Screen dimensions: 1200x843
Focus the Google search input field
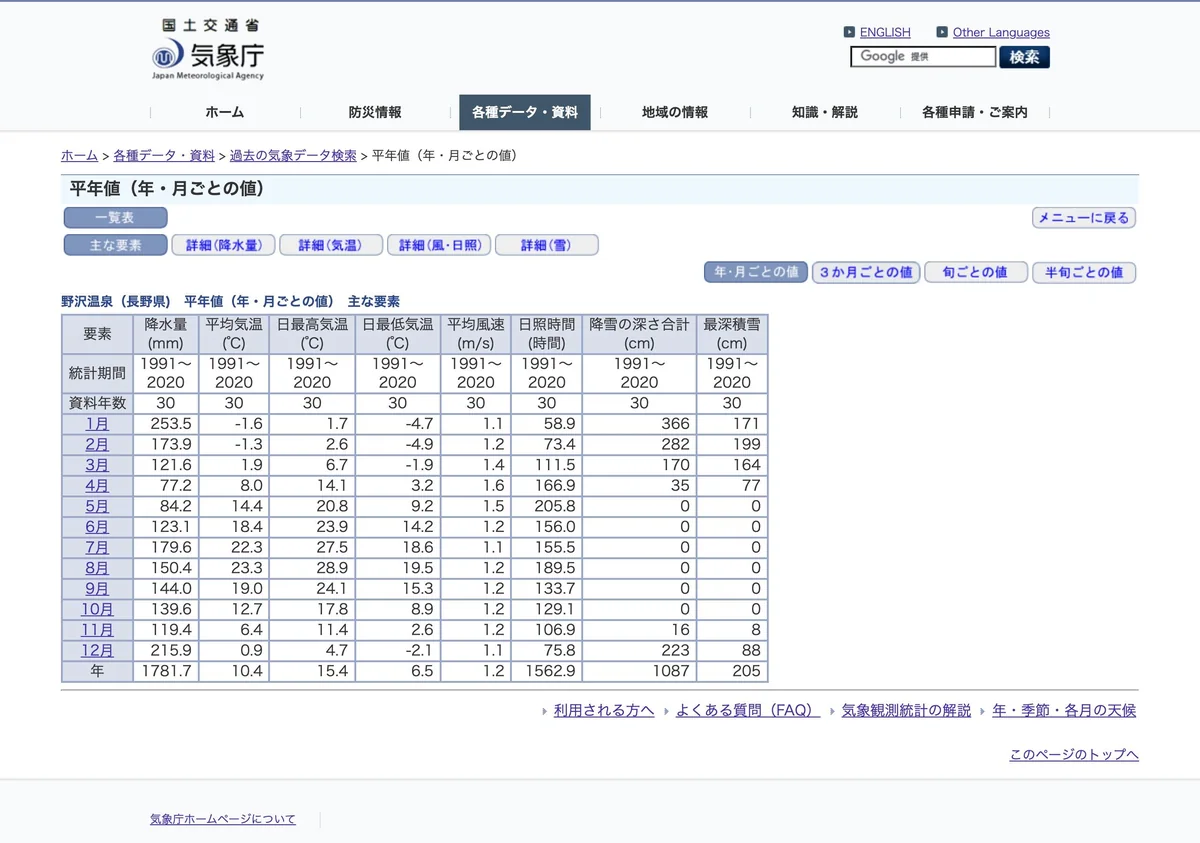[x=923, y=57]
